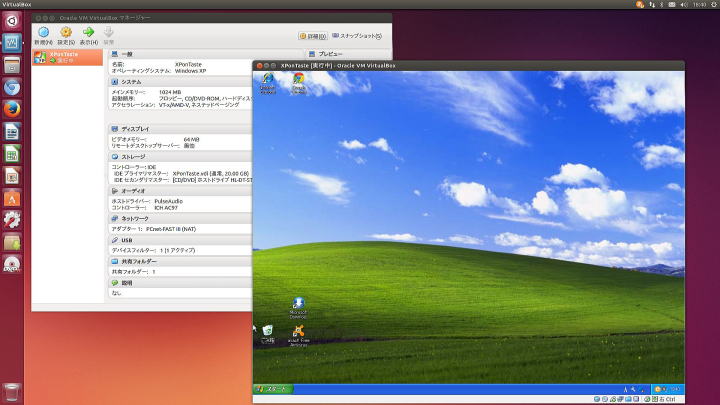Click the New (新規) VM toolbar icon
Image resolution: width=720 pixels, height=405 pixels.
point(44,32)
